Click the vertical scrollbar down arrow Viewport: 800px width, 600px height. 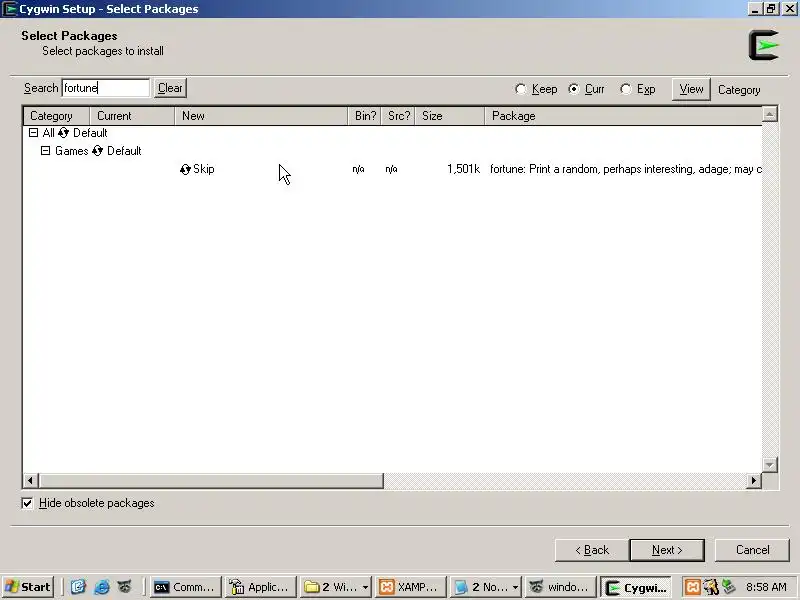770,465
